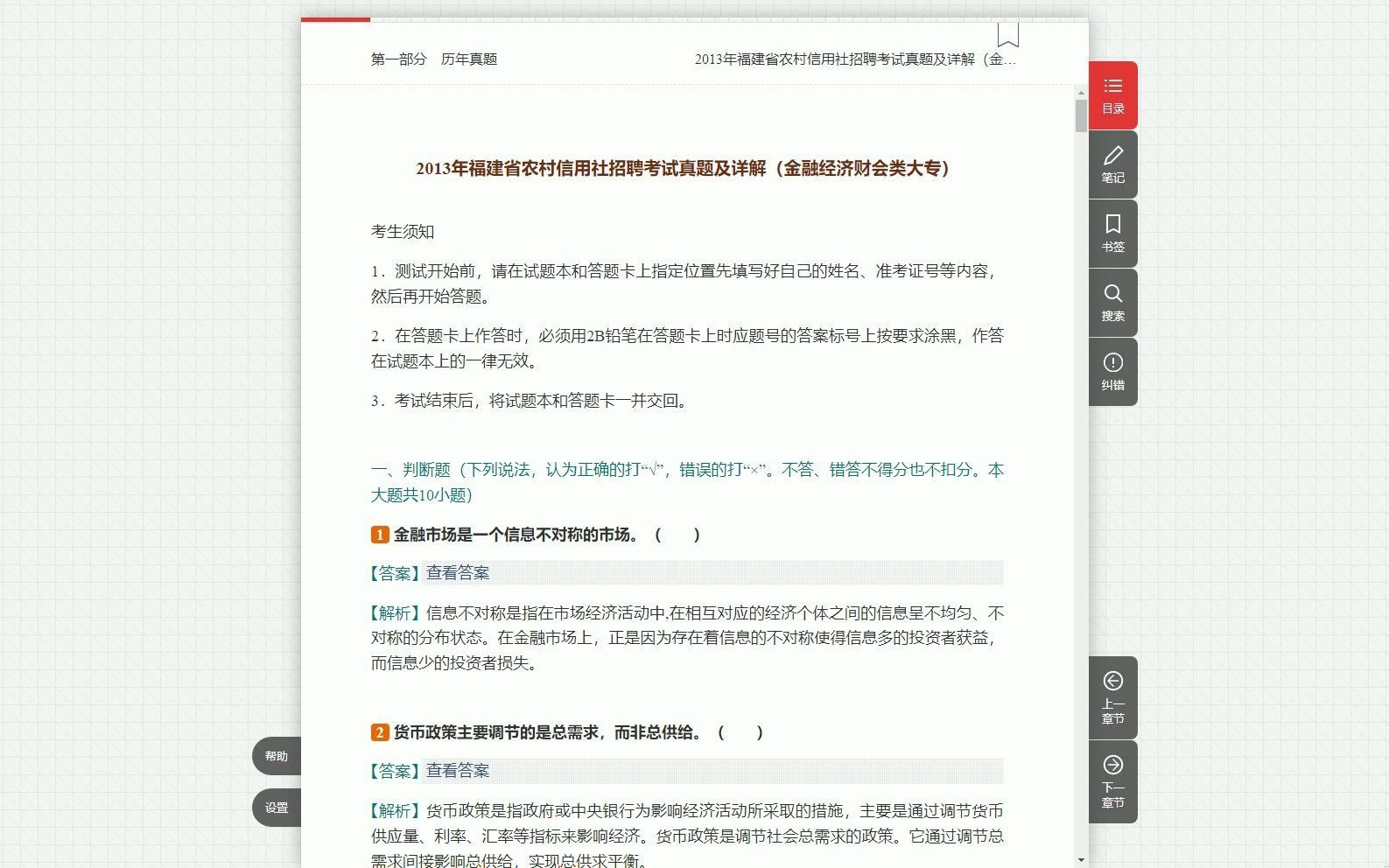Reveal answer 查看答案 for question 2

tap(458, 771)
